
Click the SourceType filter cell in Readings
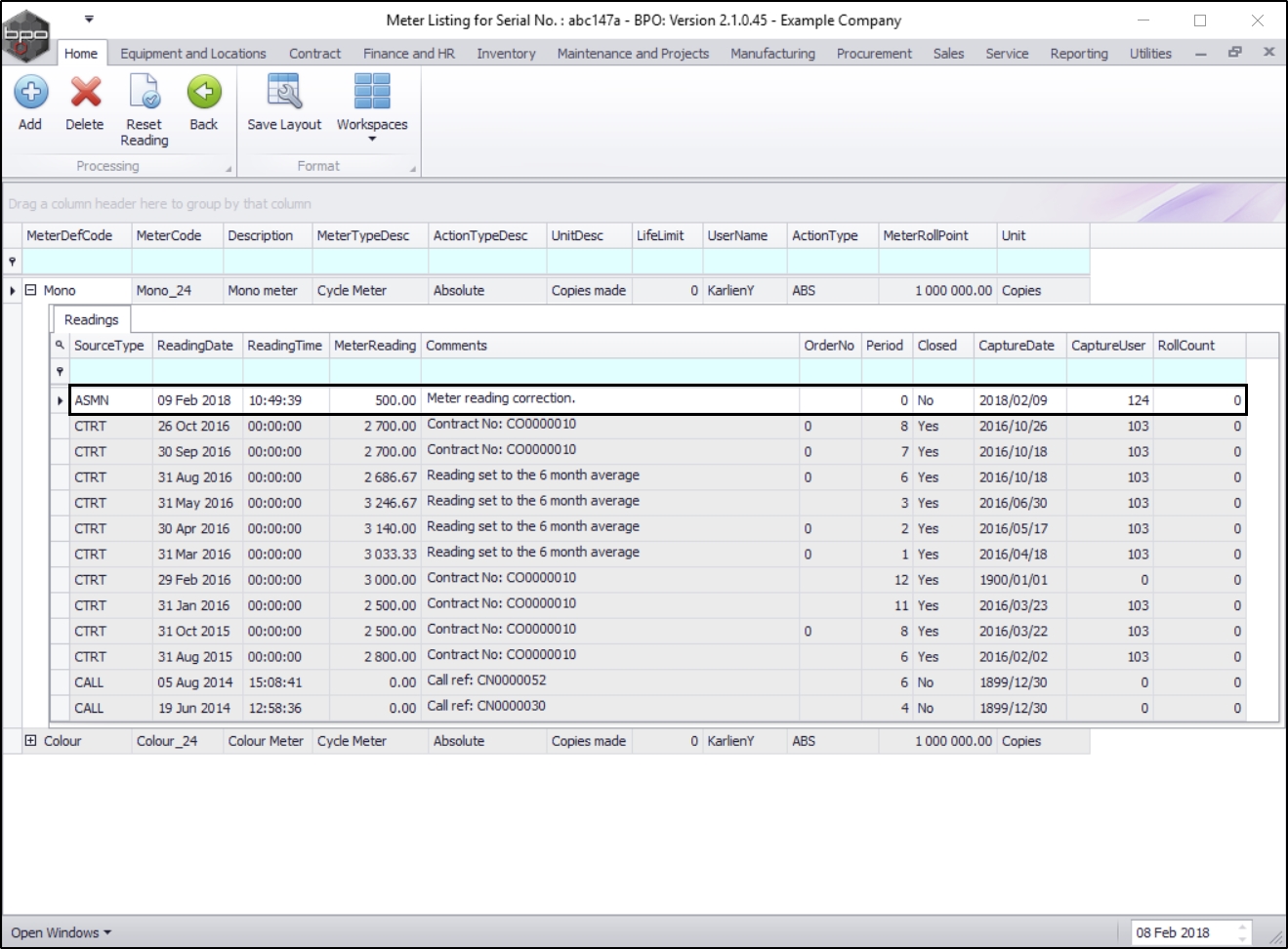111,371
